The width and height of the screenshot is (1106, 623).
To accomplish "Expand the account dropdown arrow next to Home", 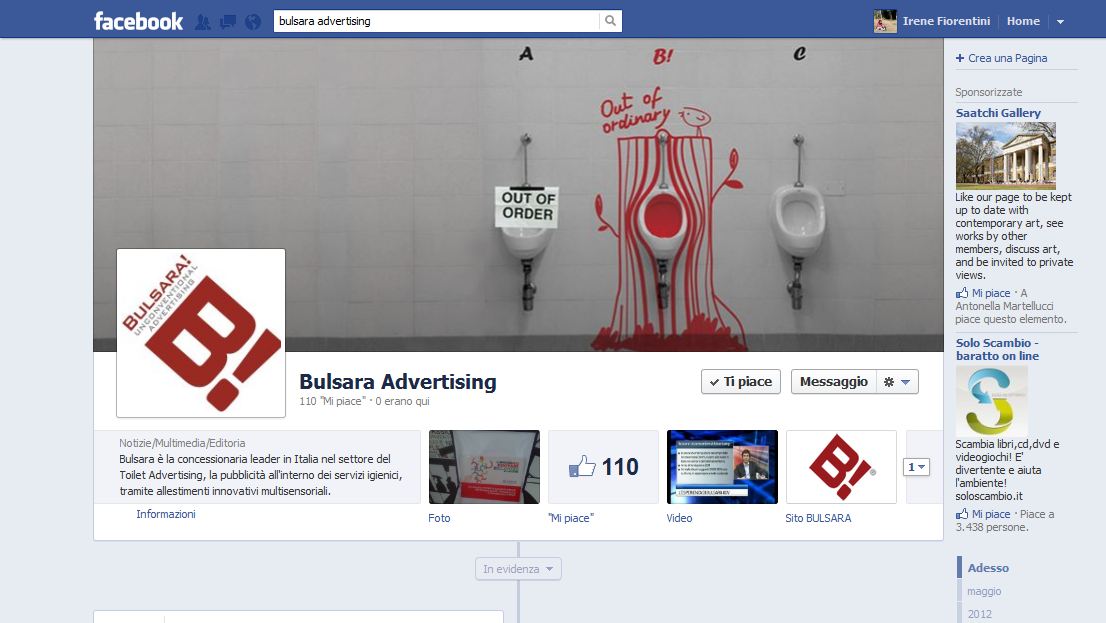I will [1061, 20].
